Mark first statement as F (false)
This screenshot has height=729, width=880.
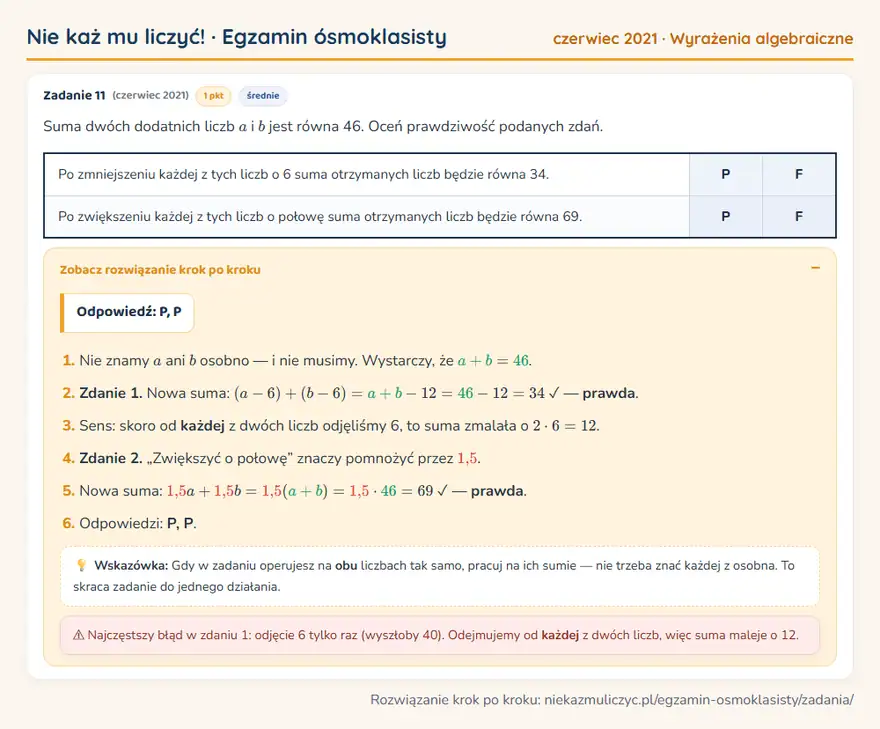point(799,175)
